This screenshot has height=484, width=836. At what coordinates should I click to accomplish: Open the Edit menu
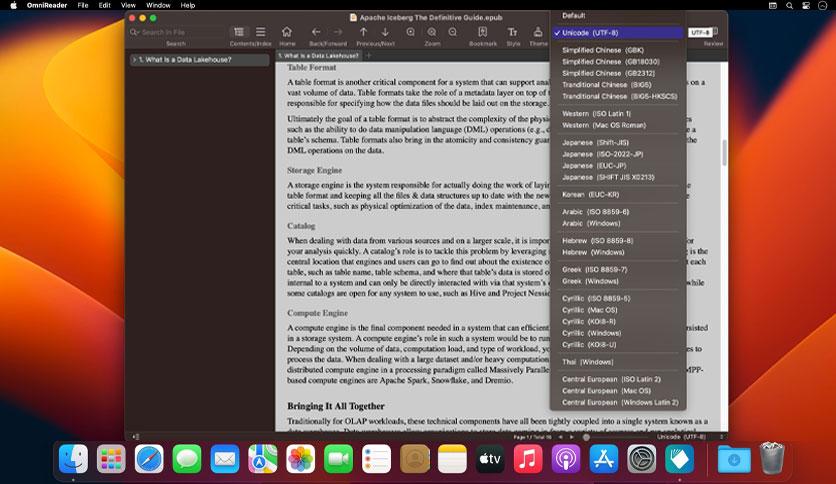[104, 5]
